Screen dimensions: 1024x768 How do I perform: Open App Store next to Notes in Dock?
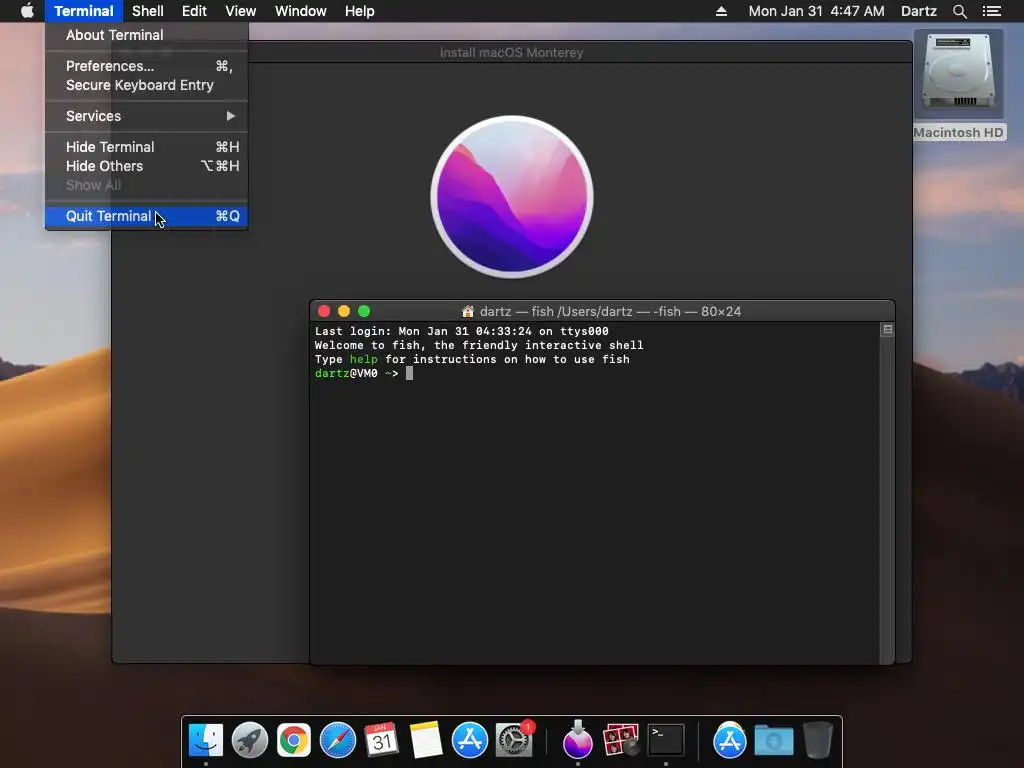pos(470,741)
